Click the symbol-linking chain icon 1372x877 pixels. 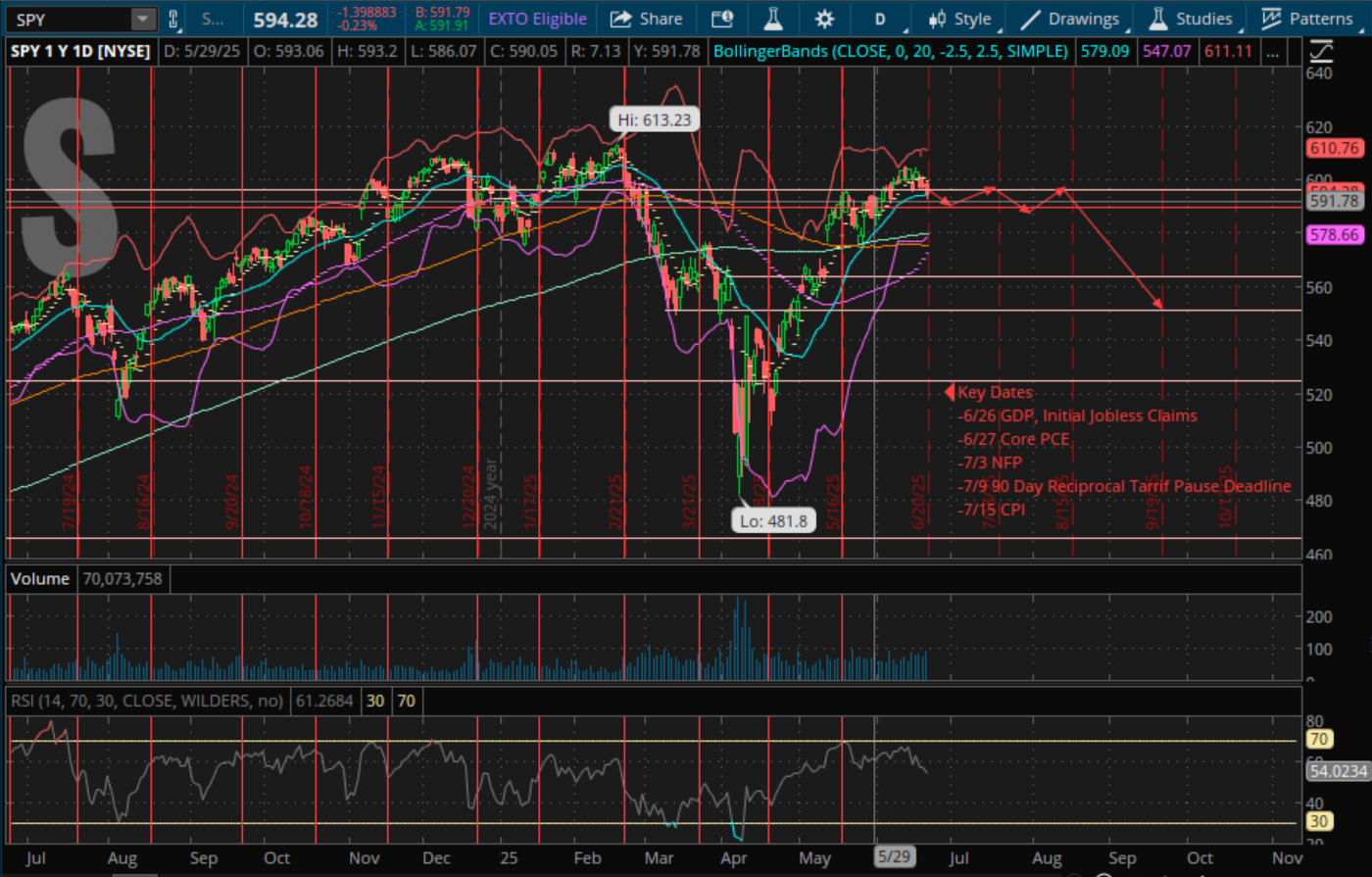coord(173,18)
